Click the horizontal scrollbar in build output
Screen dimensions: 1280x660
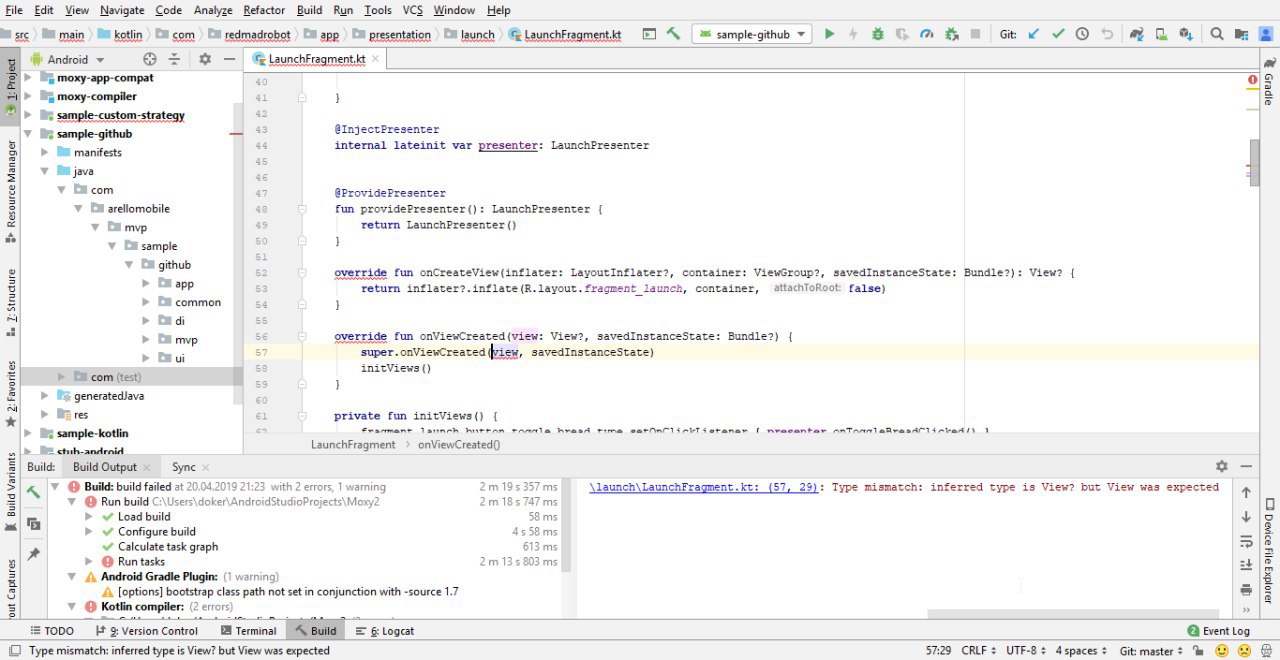click(1074, 614)
